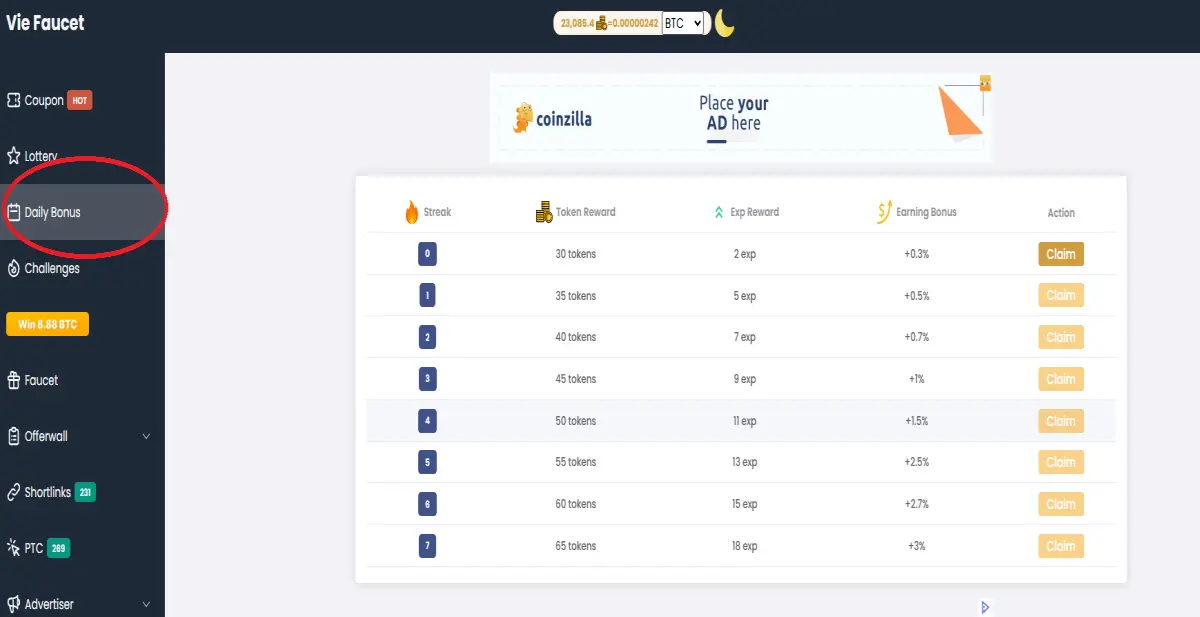The width and height of the screenshot is (1200, 617).
Task: Click the Coupon ticket icon in sidebar
Action: [x=14, y=100]
